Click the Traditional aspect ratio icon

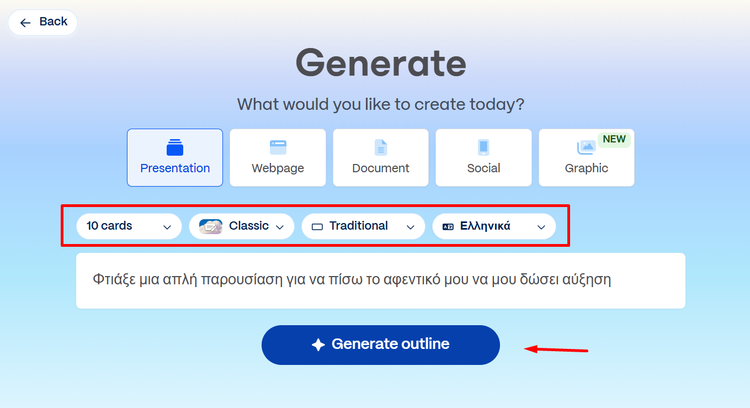pyautogui.click(x=317, y=227)
